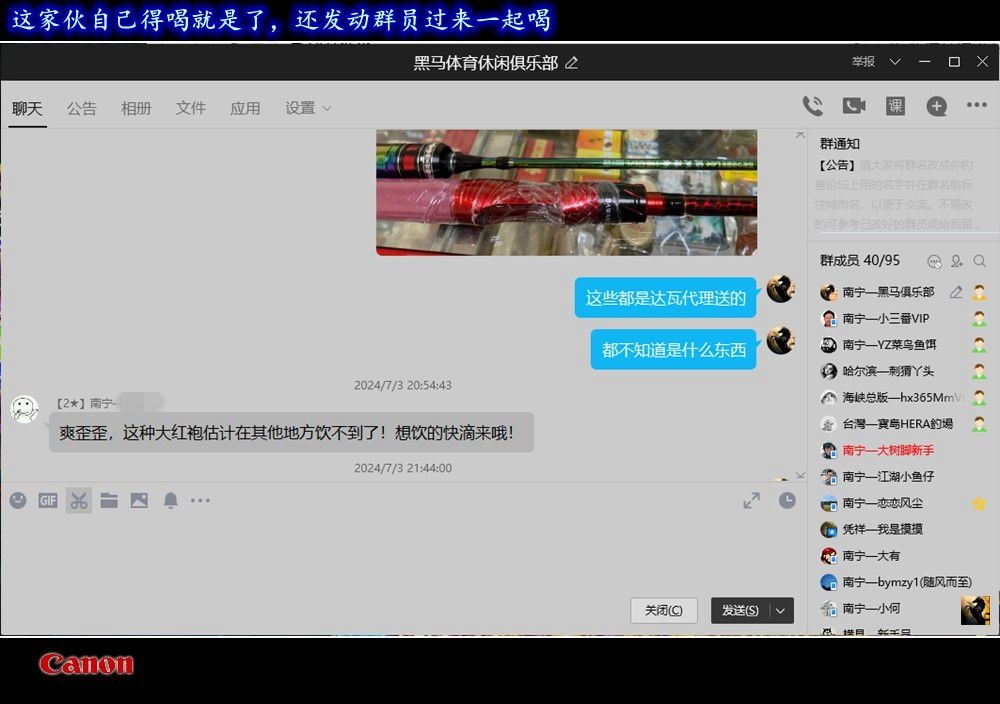This screenshot has width=1000, height=704.
Task: Open the 文件 tab
Action: 191,108
